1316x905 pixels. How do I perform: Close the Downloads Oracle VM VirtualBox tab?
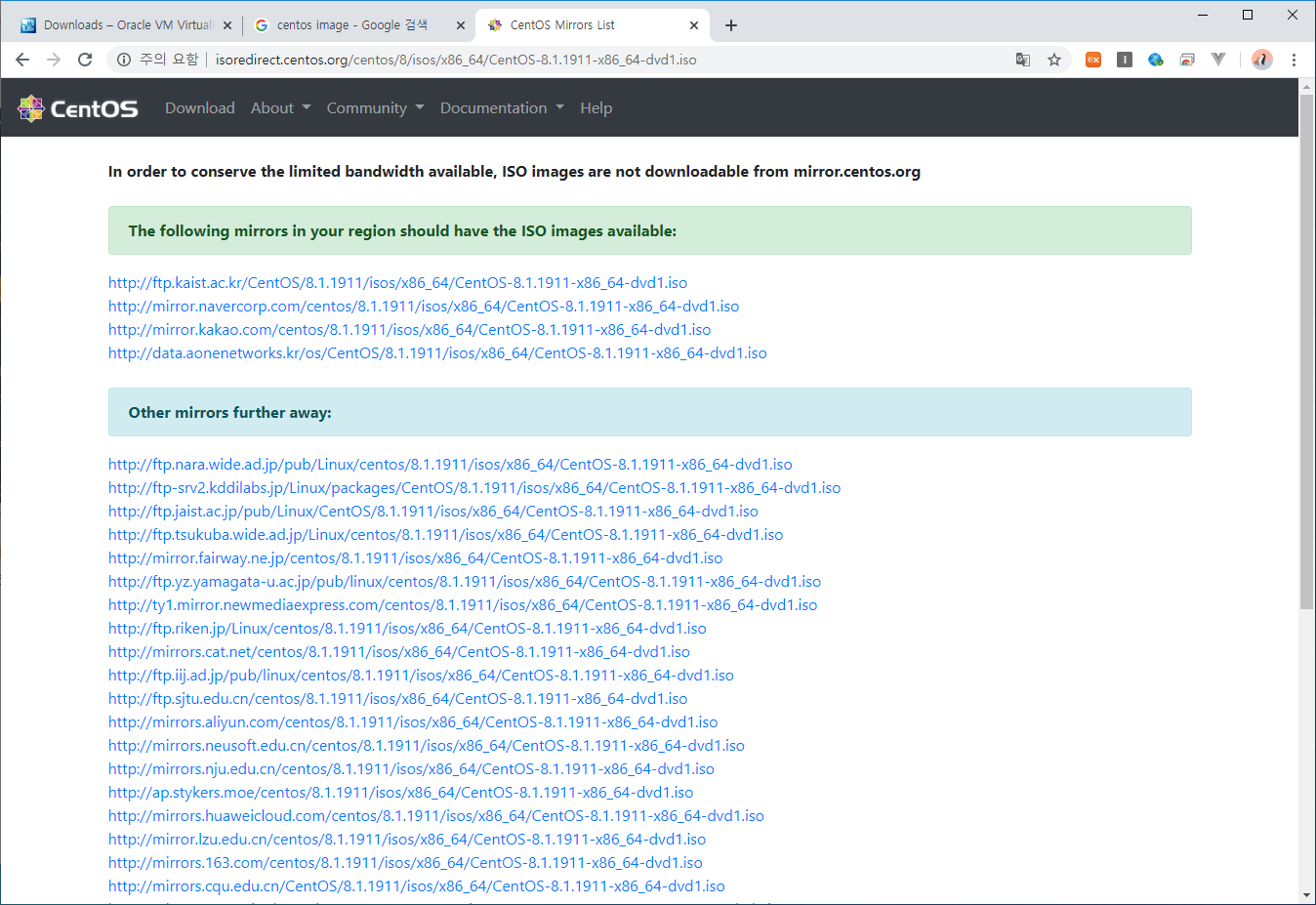(227, 25)
